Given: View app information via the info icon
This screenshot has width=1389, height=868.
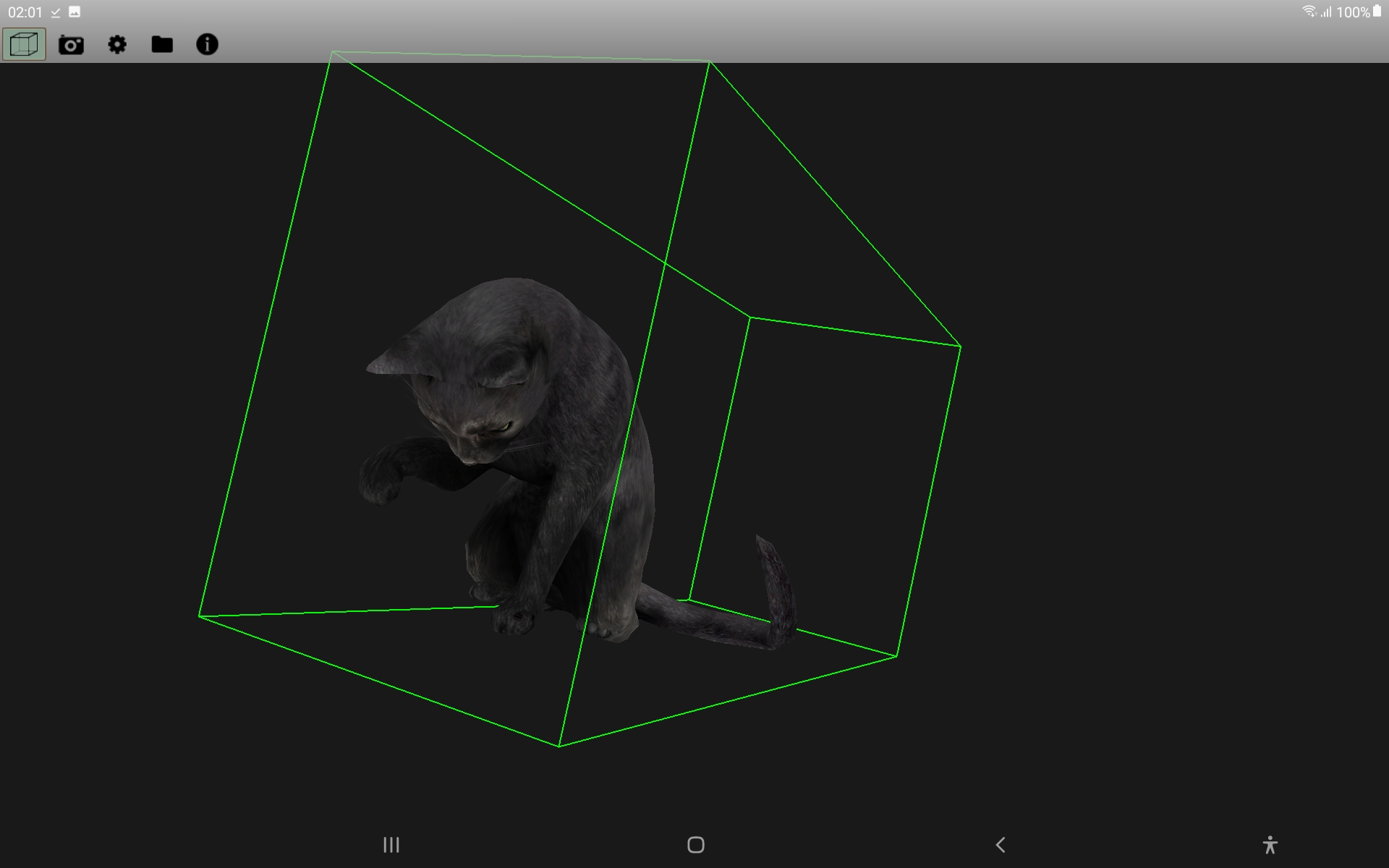Looking at the screenshot, I should click(x=208, y=45).
